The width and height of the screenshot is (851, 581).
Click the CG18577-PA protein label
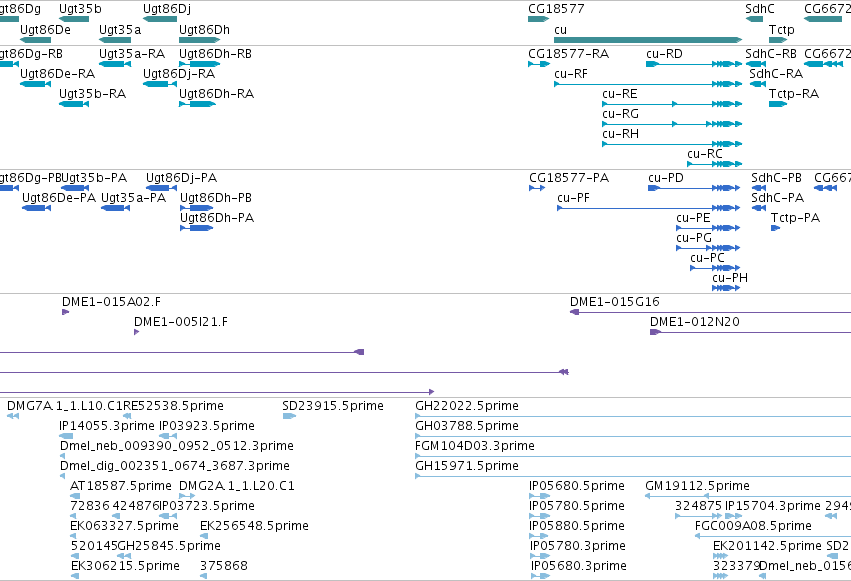569,178
